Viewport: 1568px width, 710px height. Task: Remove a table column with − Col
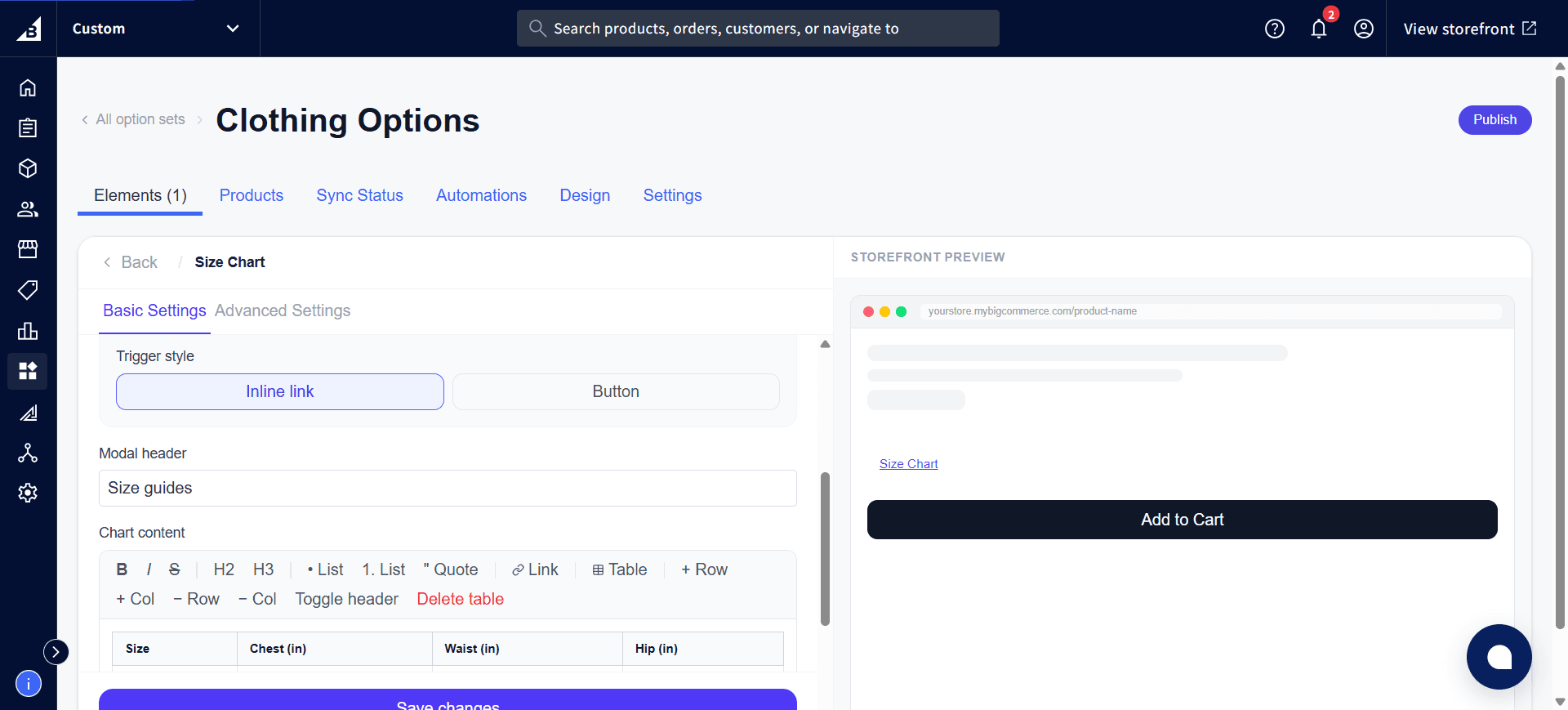click(257, 599)
